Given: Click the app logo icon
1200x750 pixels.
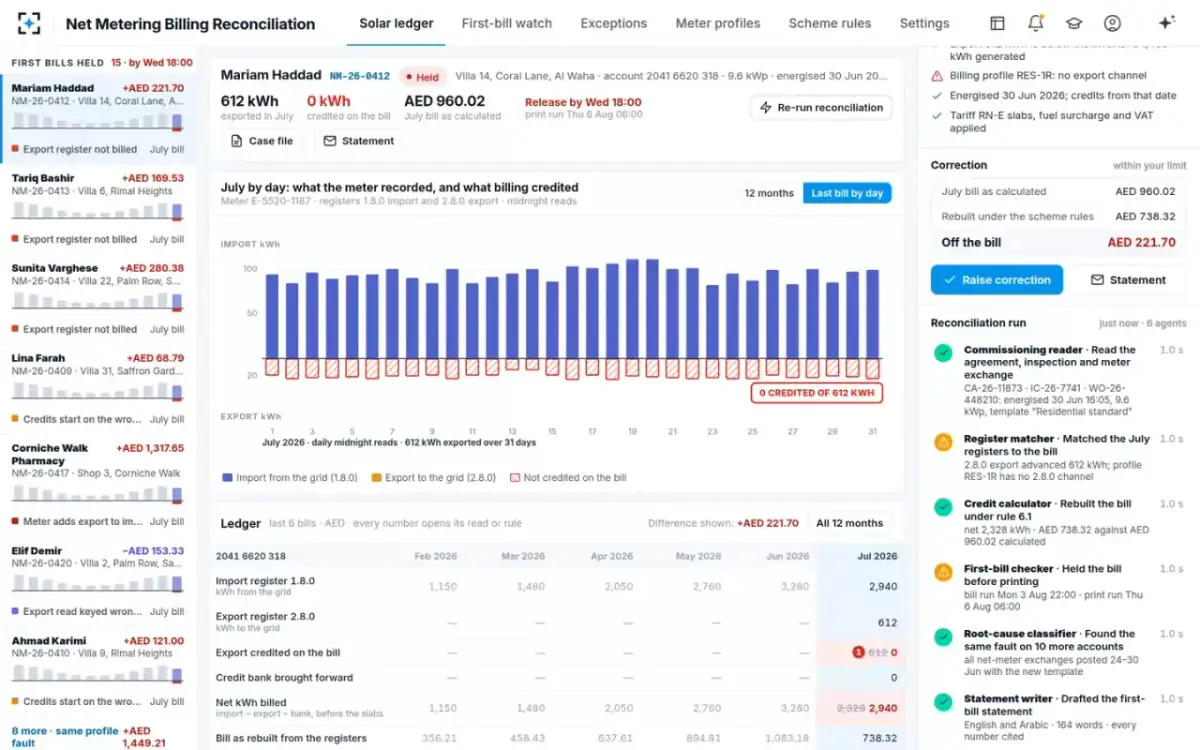Looking at the screenshot, I should point(30,23).
